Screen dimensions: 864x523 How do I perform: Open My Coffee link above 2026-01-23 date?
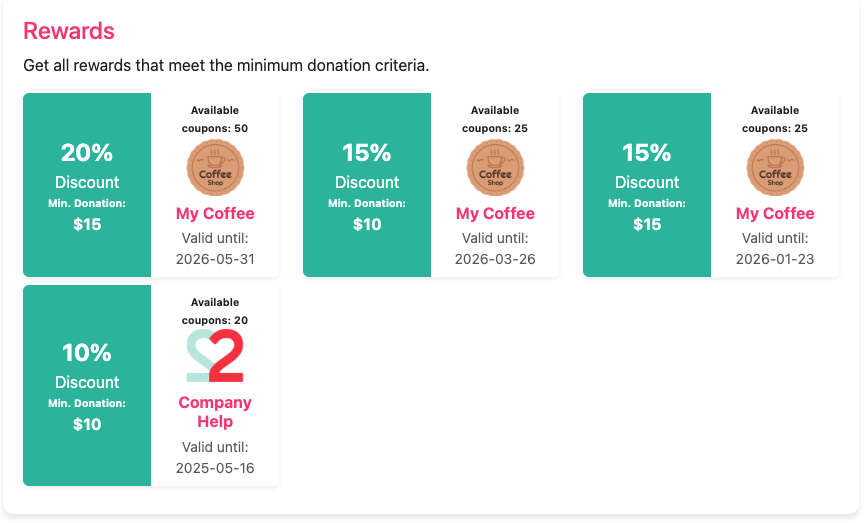[775, 213]
